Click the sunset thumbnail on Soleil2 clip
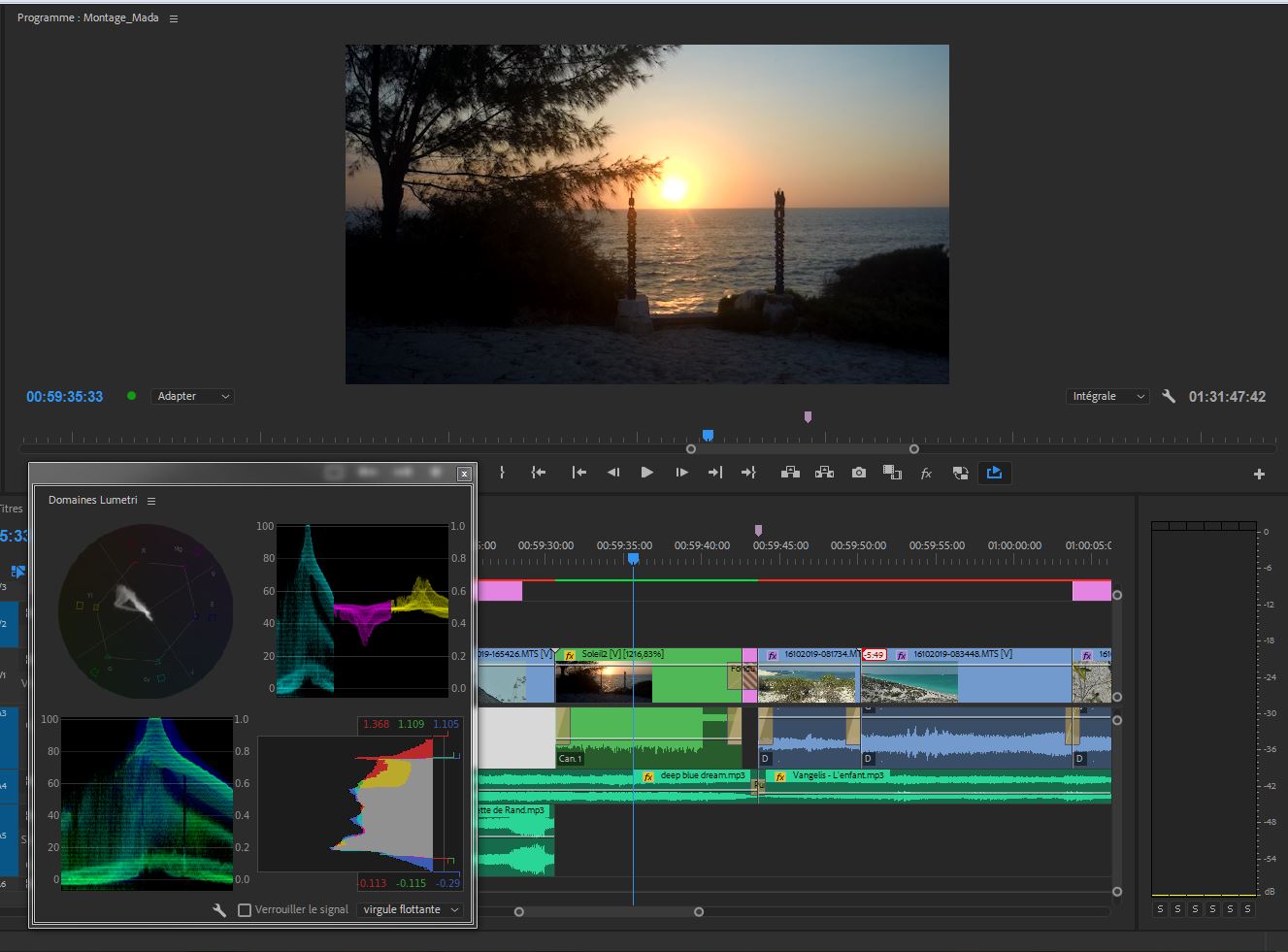 coord(604,682)
